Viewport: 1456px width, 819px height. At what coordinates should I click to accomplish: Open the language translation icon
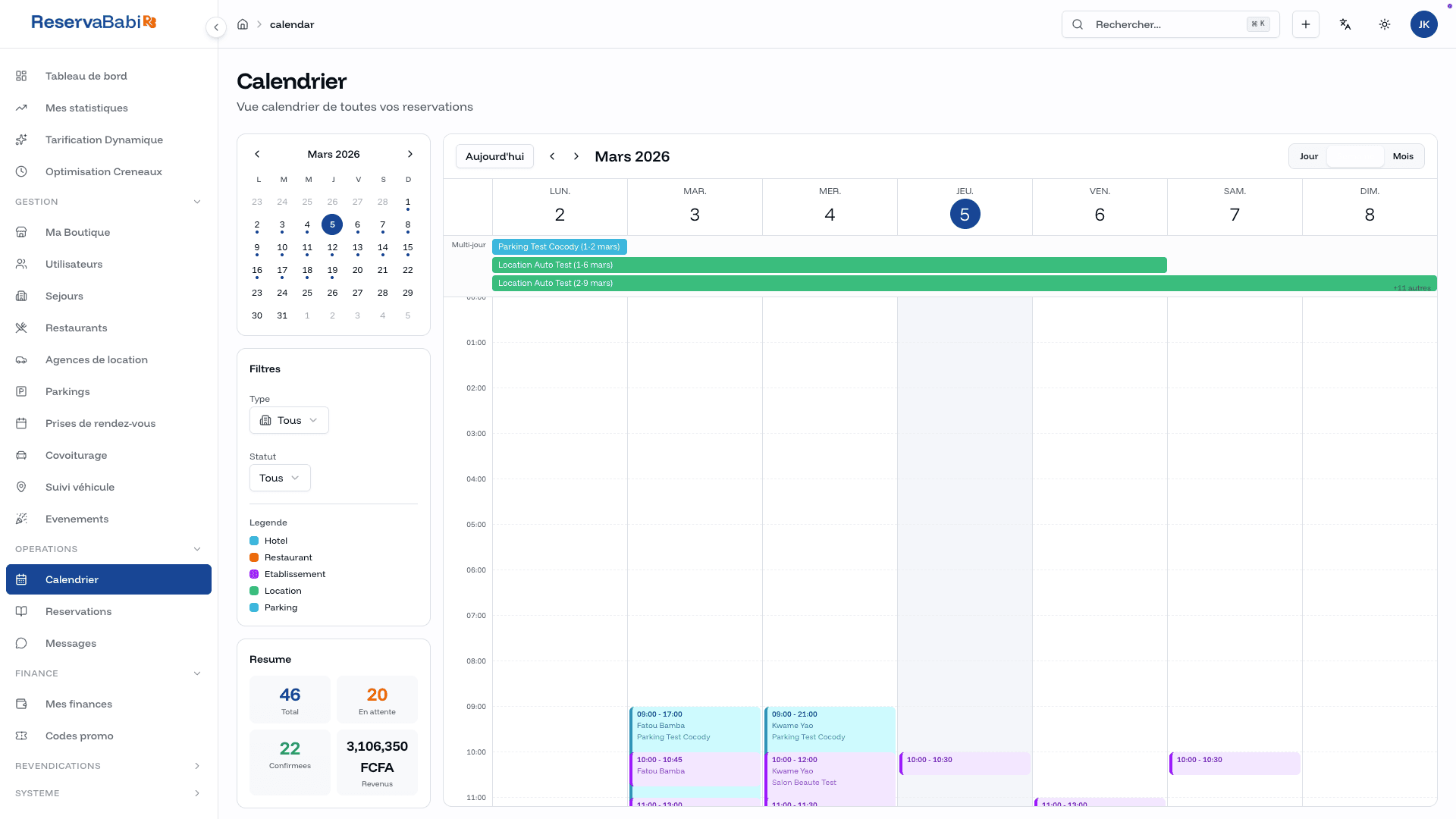tap(1345, 24)
